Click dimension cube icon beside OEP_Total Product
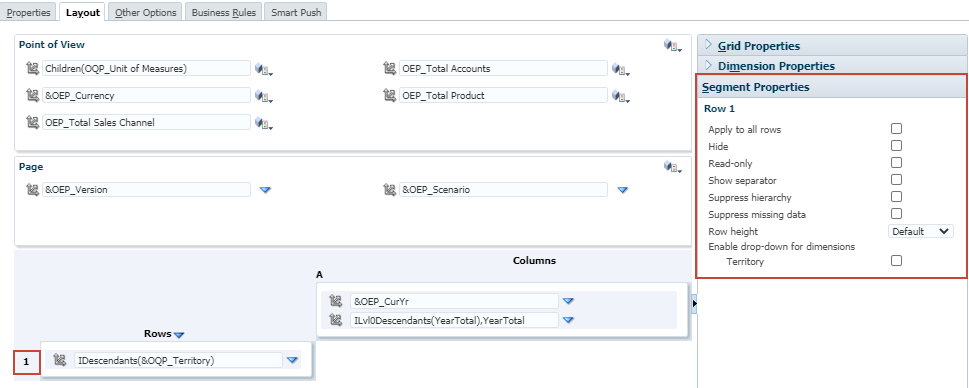 620,96
